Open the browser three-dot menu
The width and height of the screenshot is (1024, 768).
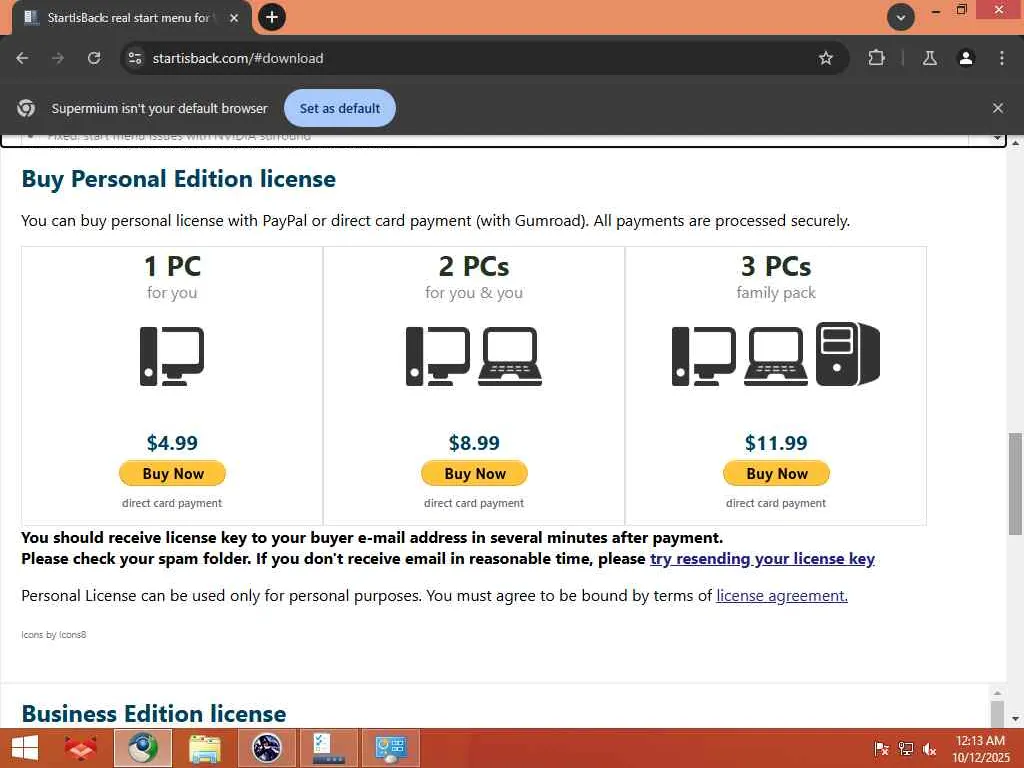point(1002,58)
